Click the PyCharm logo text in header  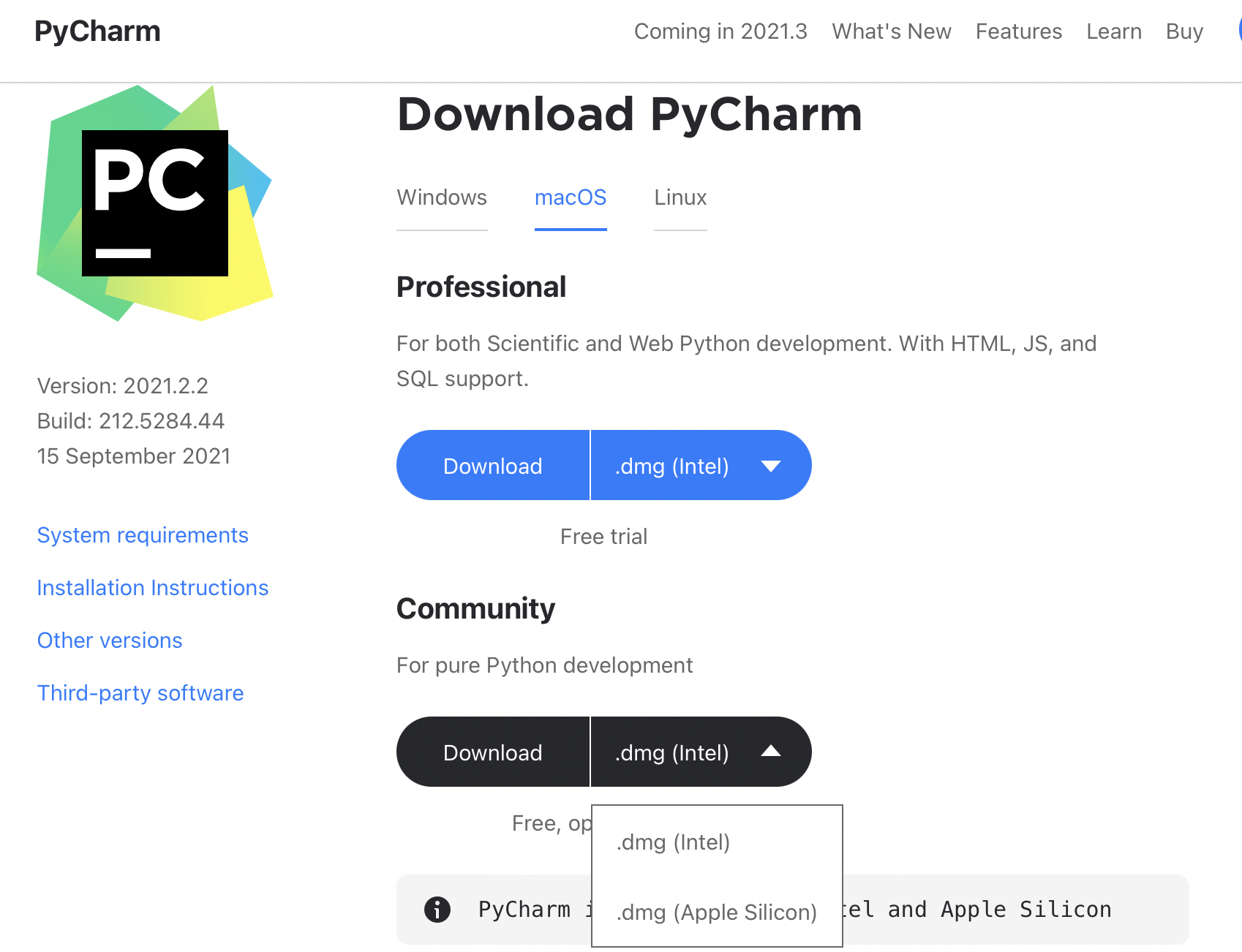(x=97, y=31)
